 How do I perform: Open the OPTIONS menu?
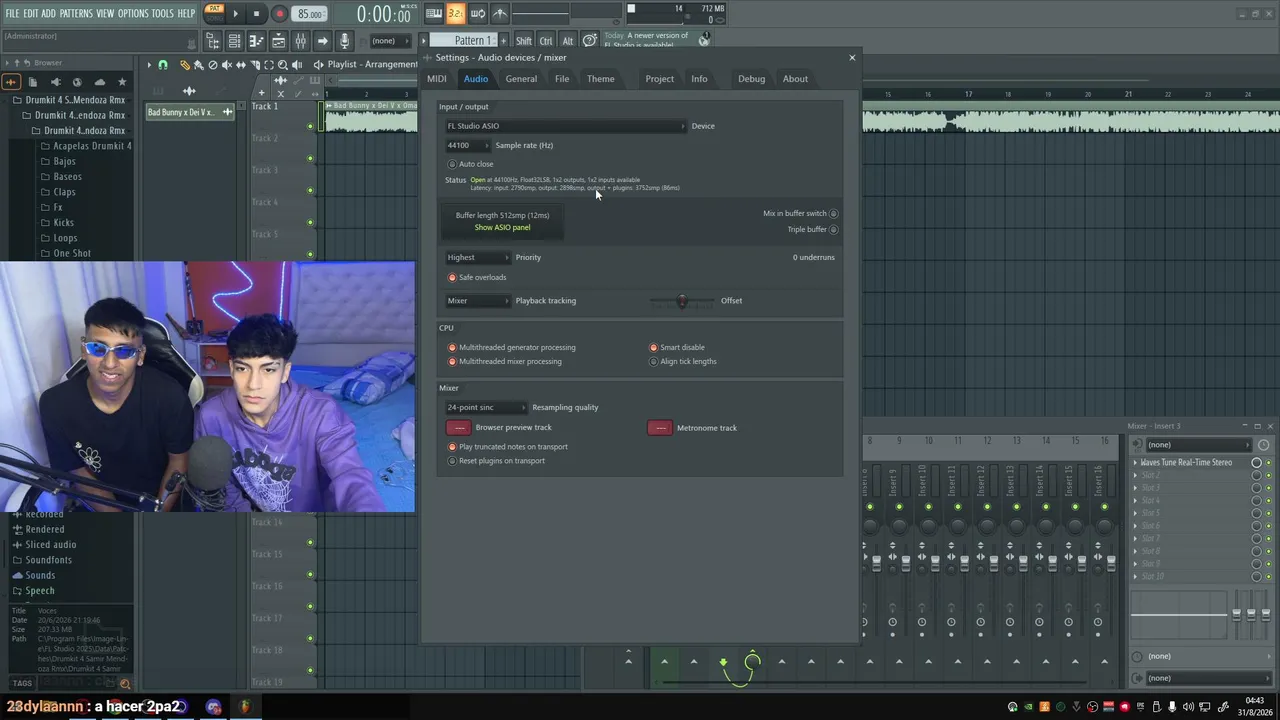[133, 14]
